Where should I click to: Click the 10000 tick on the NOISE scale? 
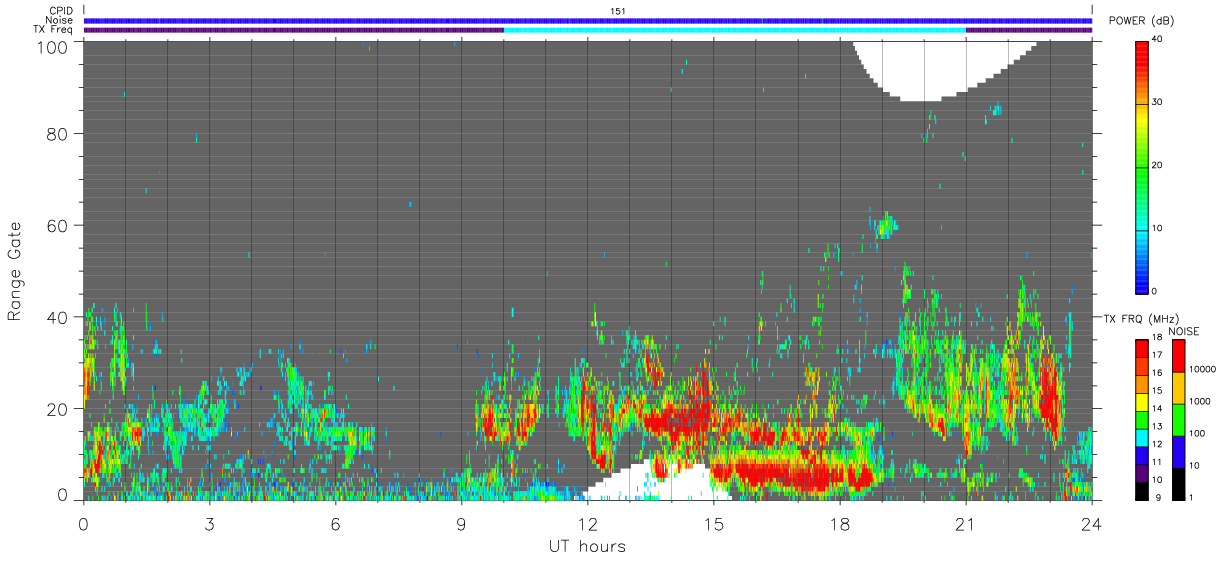[x=1203, y=370]
